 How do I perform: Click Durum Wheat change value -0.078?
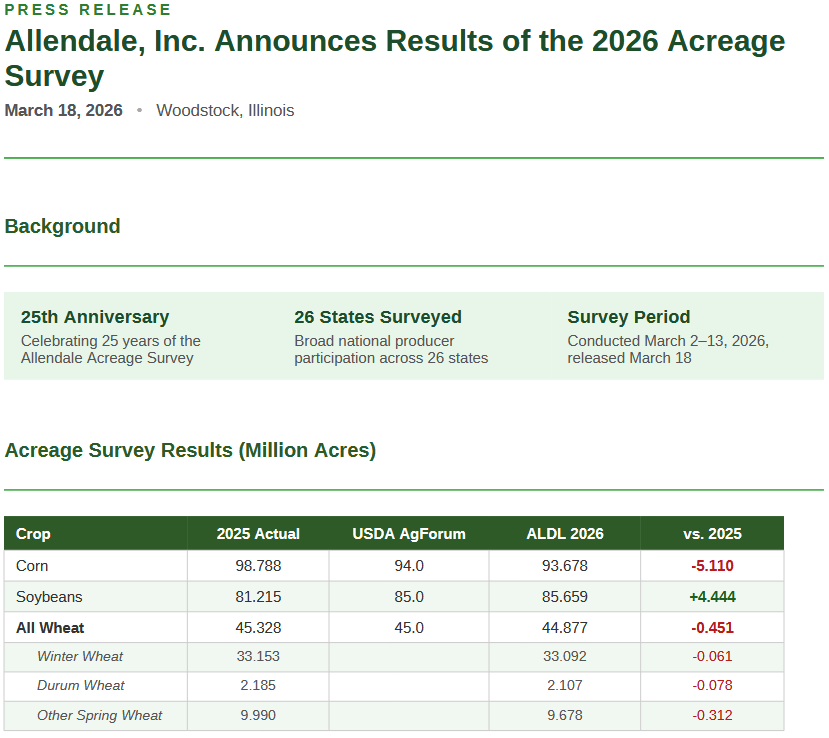(x=712, y=685)
